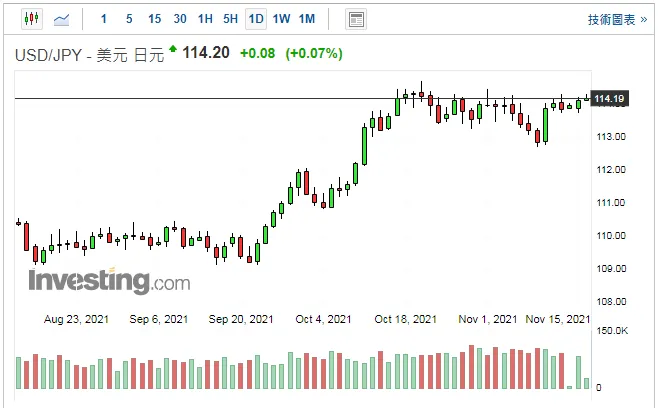
Task: Click the 150.0K volume axis label
Action: point(612,331)
